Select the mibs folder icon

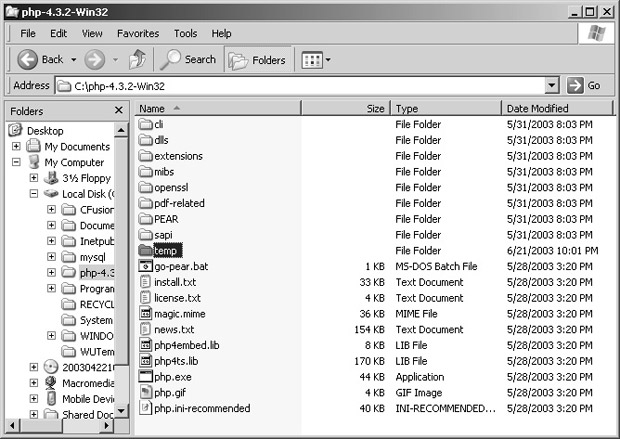[146, 172]
